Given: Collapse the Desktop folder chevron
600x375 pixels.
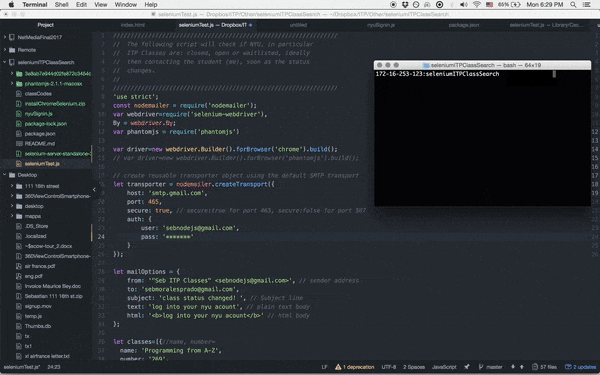Looking at the screenshot, I should pyautogui.click(x=5, y=175).
